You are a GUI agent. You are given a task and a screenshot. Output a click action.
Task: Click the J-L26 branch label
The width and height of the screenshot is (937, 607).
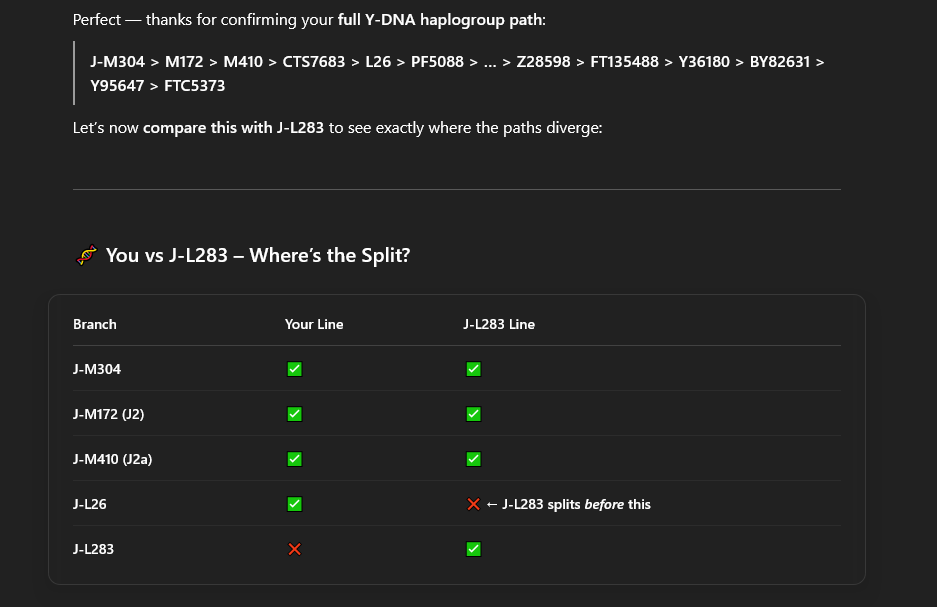coord(90,504)
